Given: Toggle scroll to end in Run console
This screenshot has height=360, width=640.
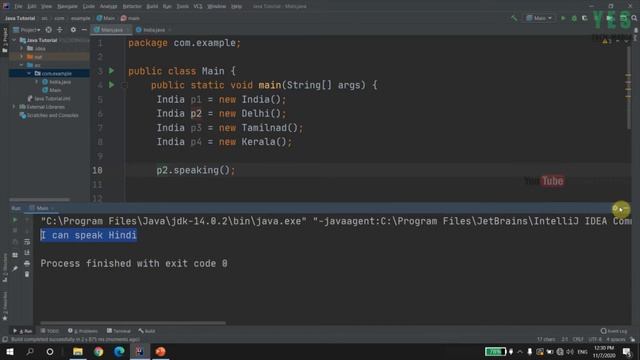Looking at the screenshot, I should pos(27,253).
